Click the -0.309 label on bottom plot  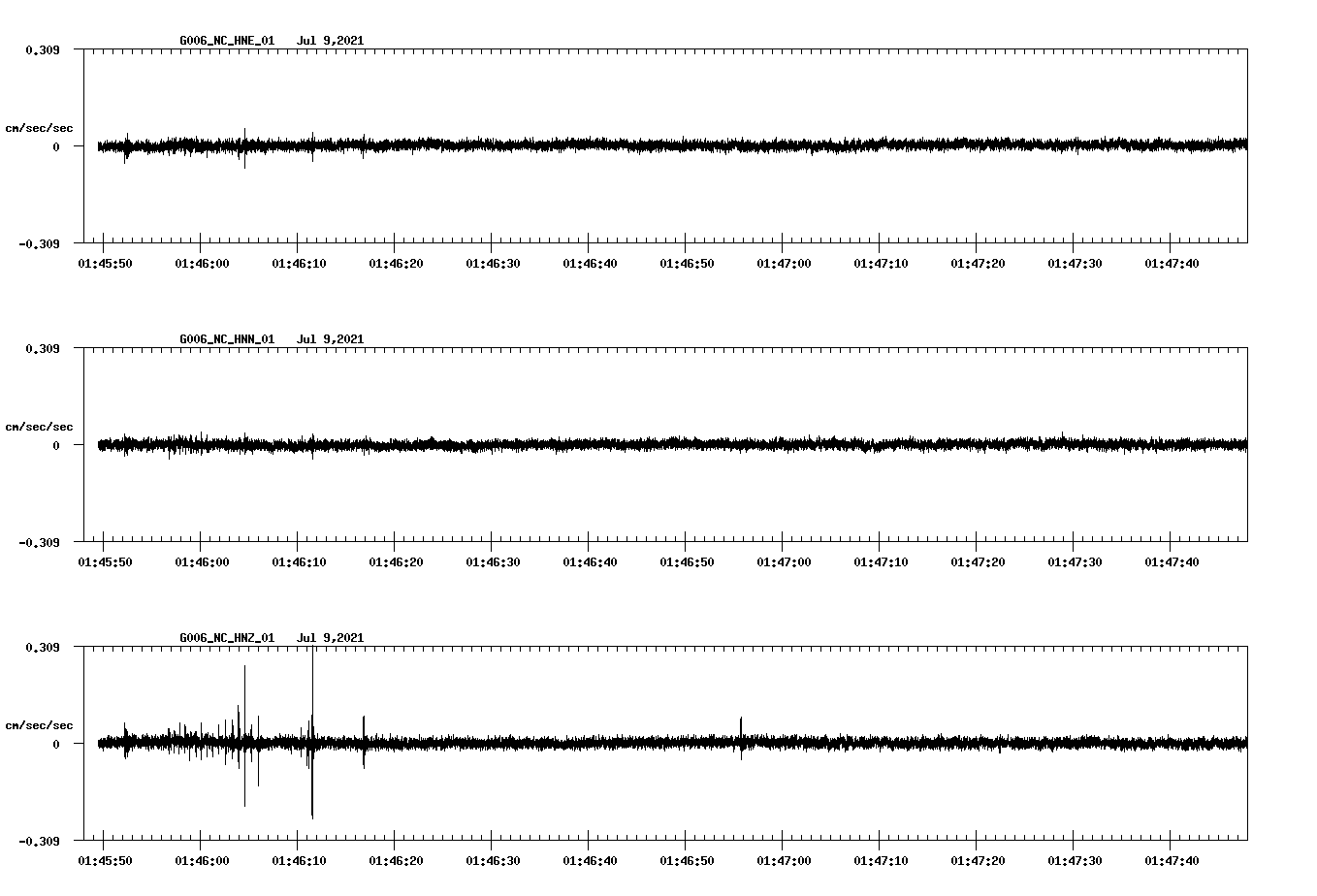[40, 840]
